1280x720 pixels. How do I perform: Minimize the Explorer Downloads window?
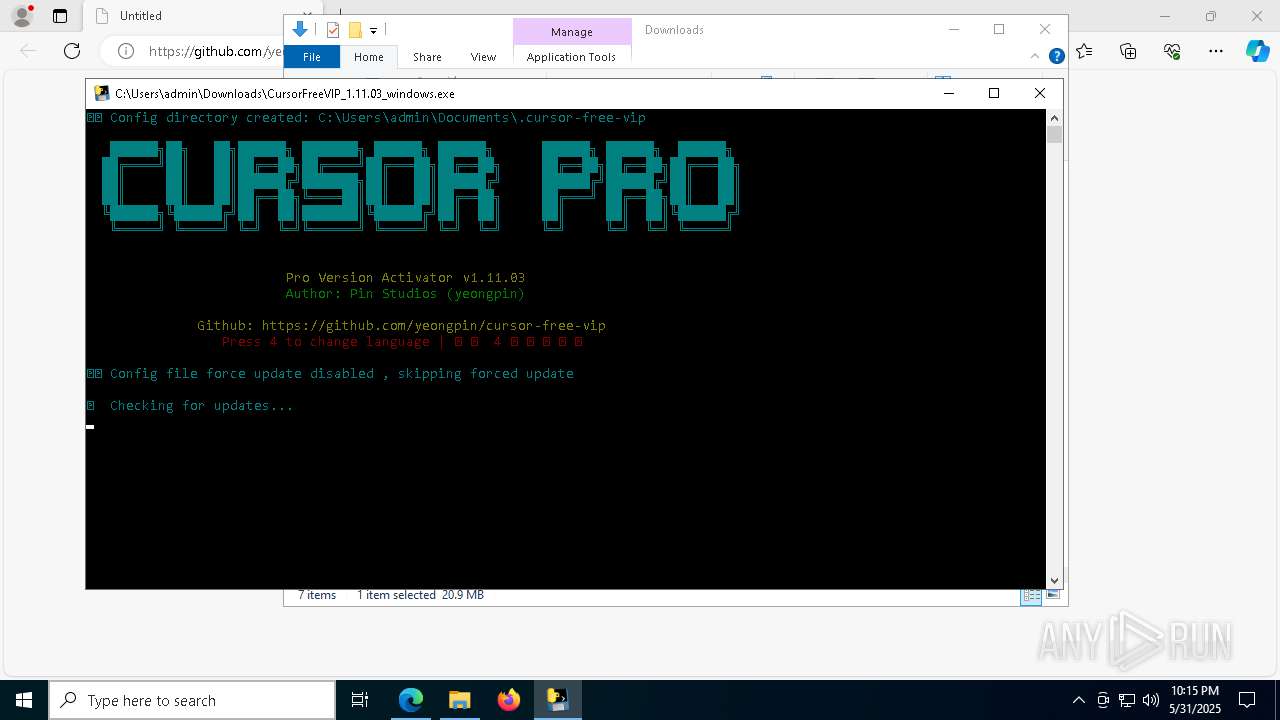(953, 29)
